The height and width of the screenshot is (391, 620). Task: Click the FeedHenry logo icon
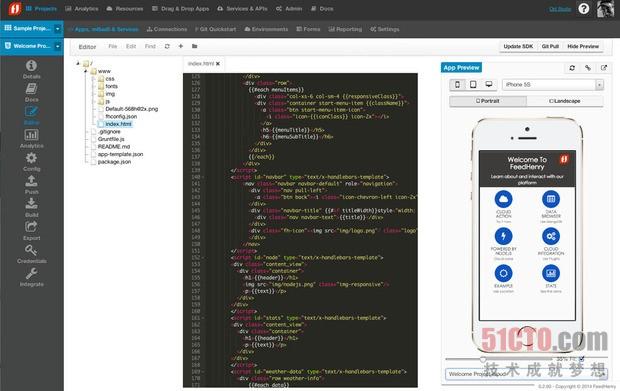14,9
